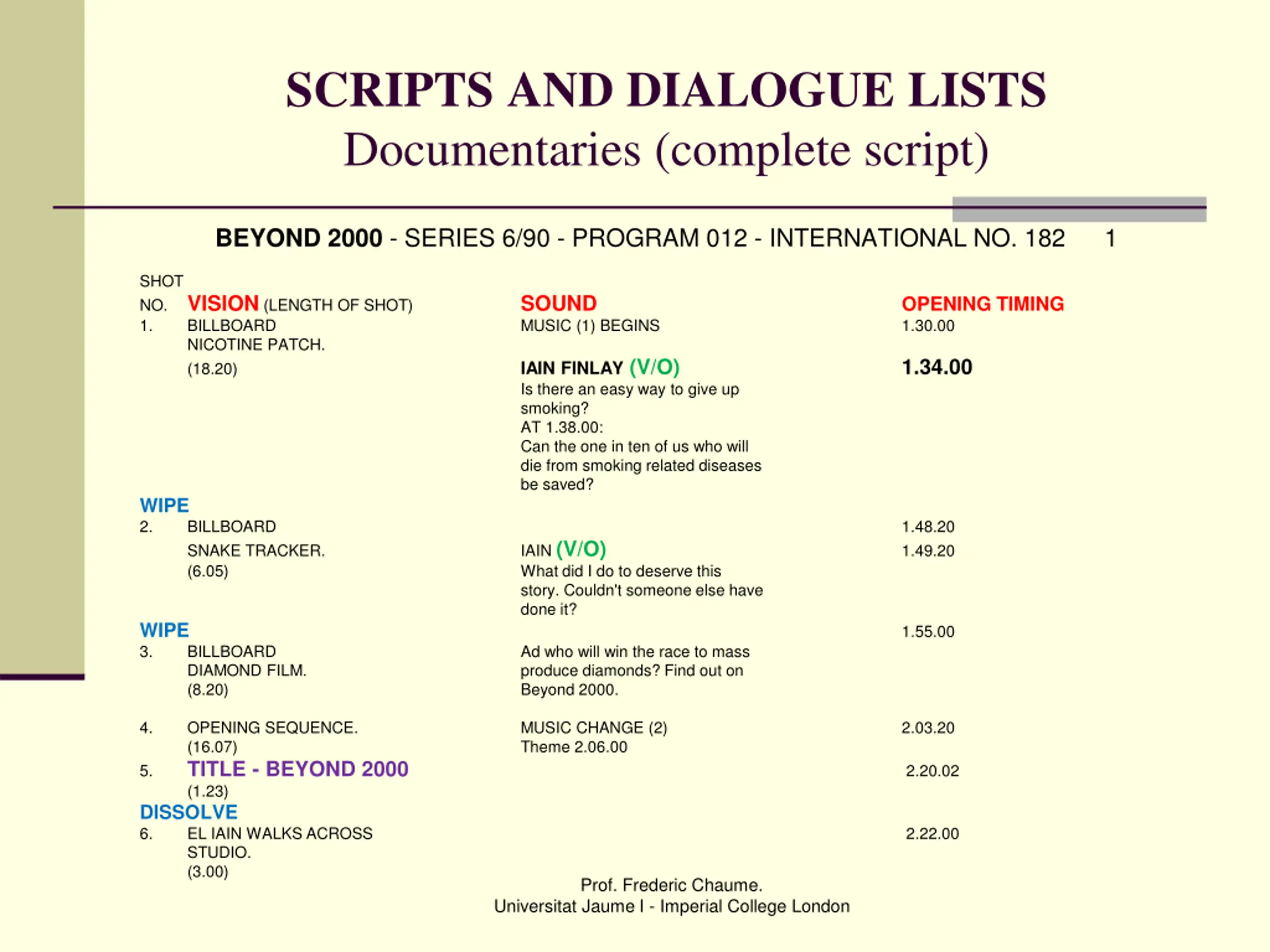Click 'BILLBOARD' in shot 2 row
Screen dimensions: 1270x952
coord(231,527)
